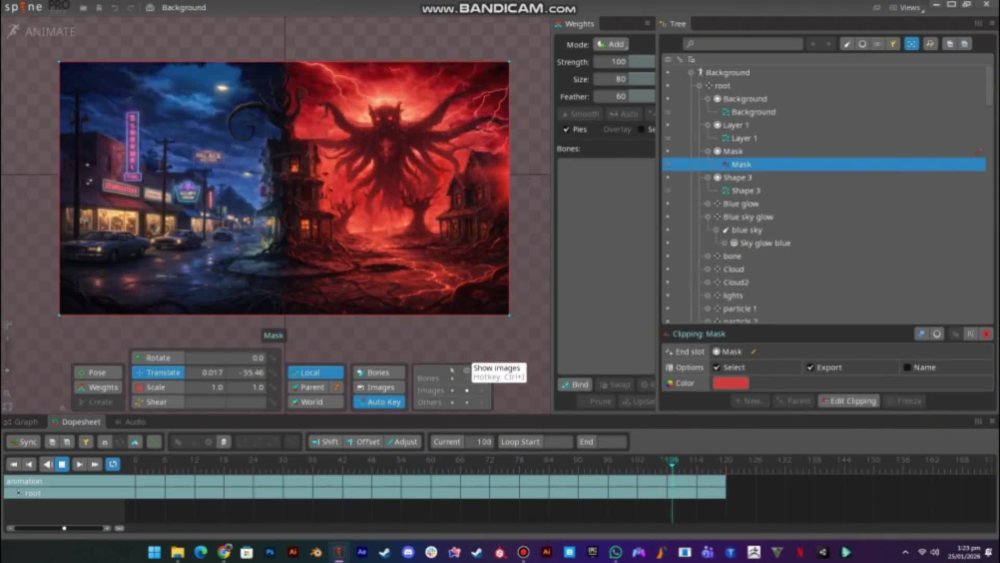Toggle the Name option checkbox
Viewport: 1000px width, 563px height.
click(x=907, y=368)
